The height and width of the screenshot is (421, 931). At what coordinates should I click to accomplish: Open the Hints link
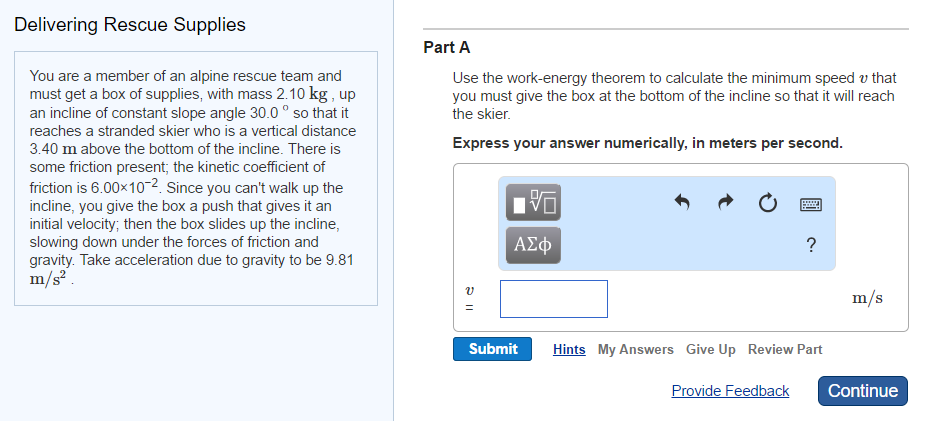(569, 350)
